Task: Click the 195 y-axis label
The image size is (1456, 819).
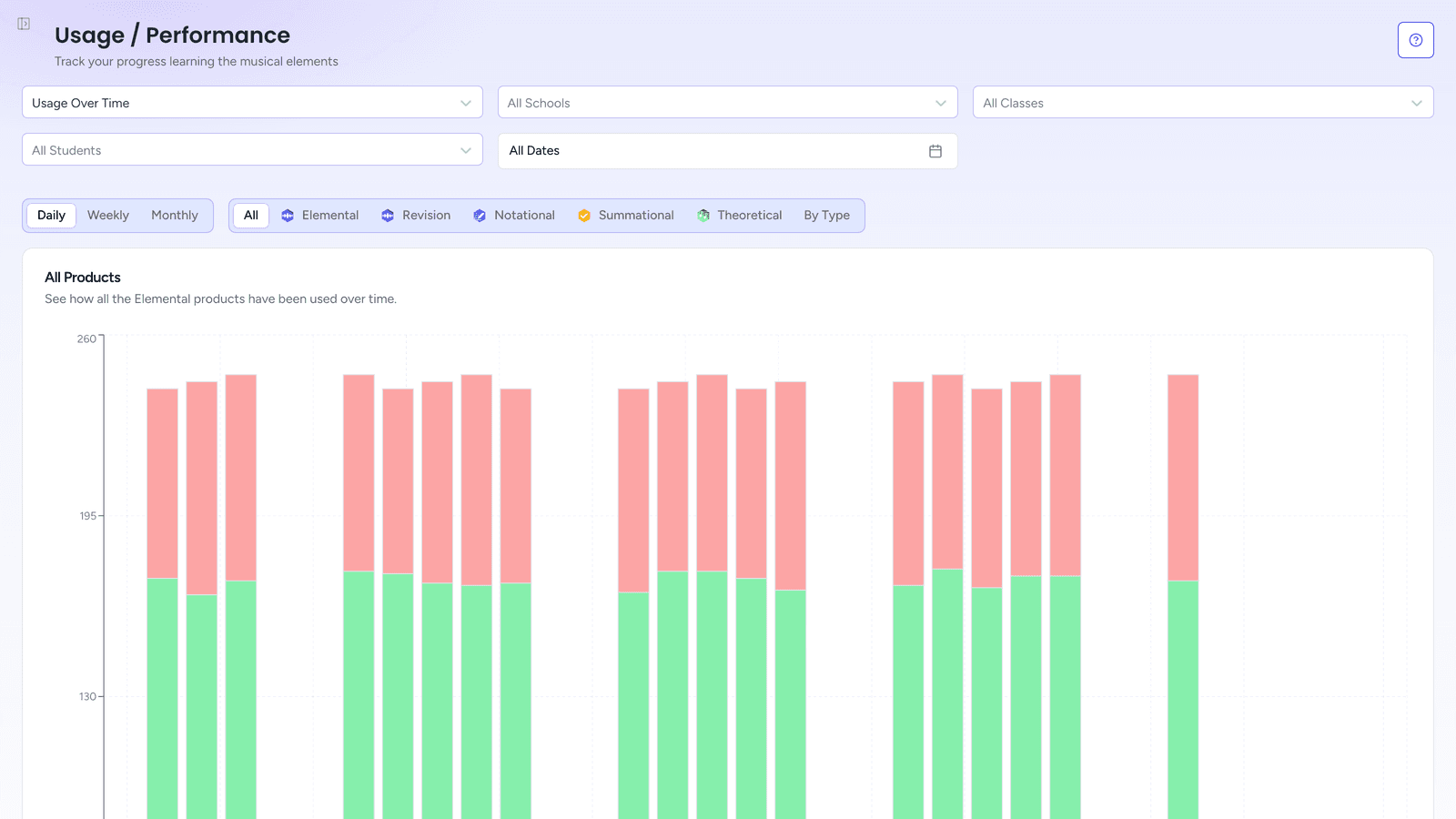Action: click(87, 516)
